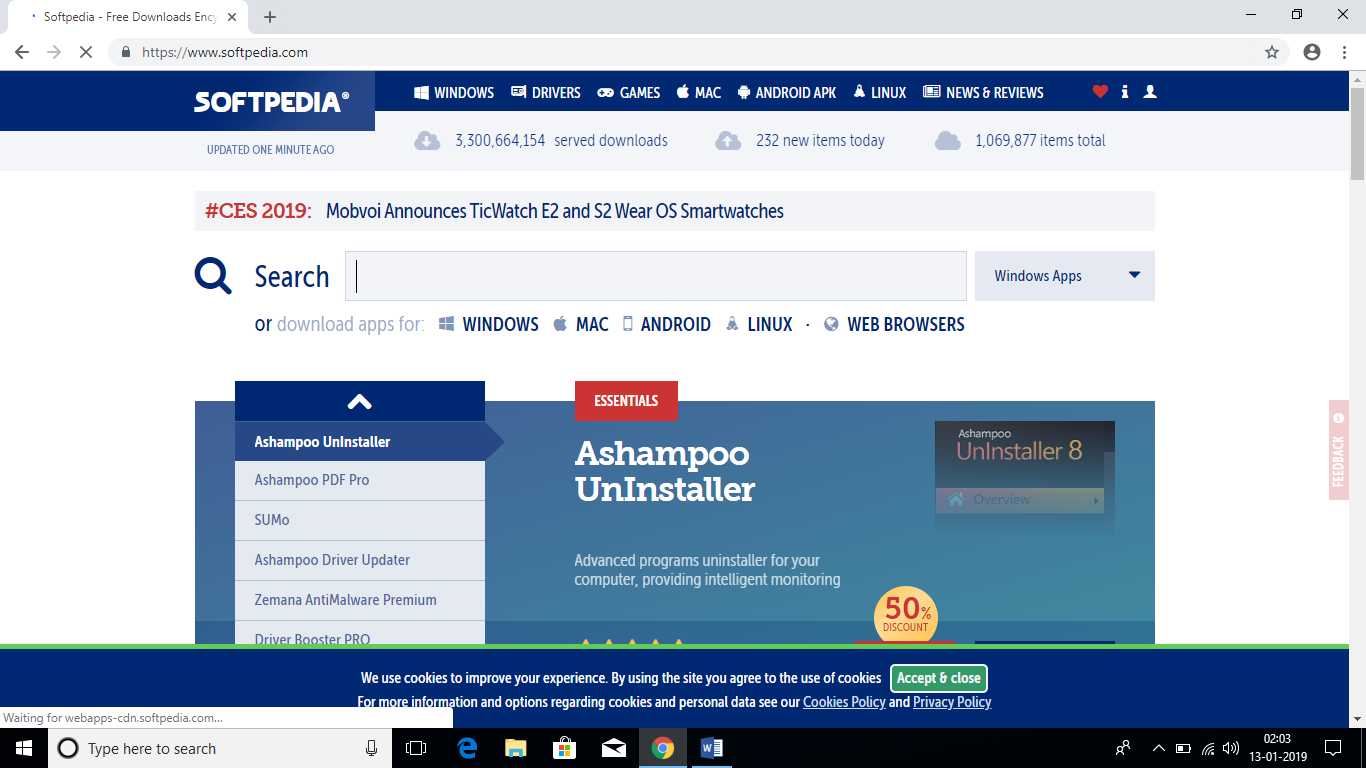Open the DRIVERS menu section
Image resolution: width=1366 pixels, height=768 pixels.
545,92
